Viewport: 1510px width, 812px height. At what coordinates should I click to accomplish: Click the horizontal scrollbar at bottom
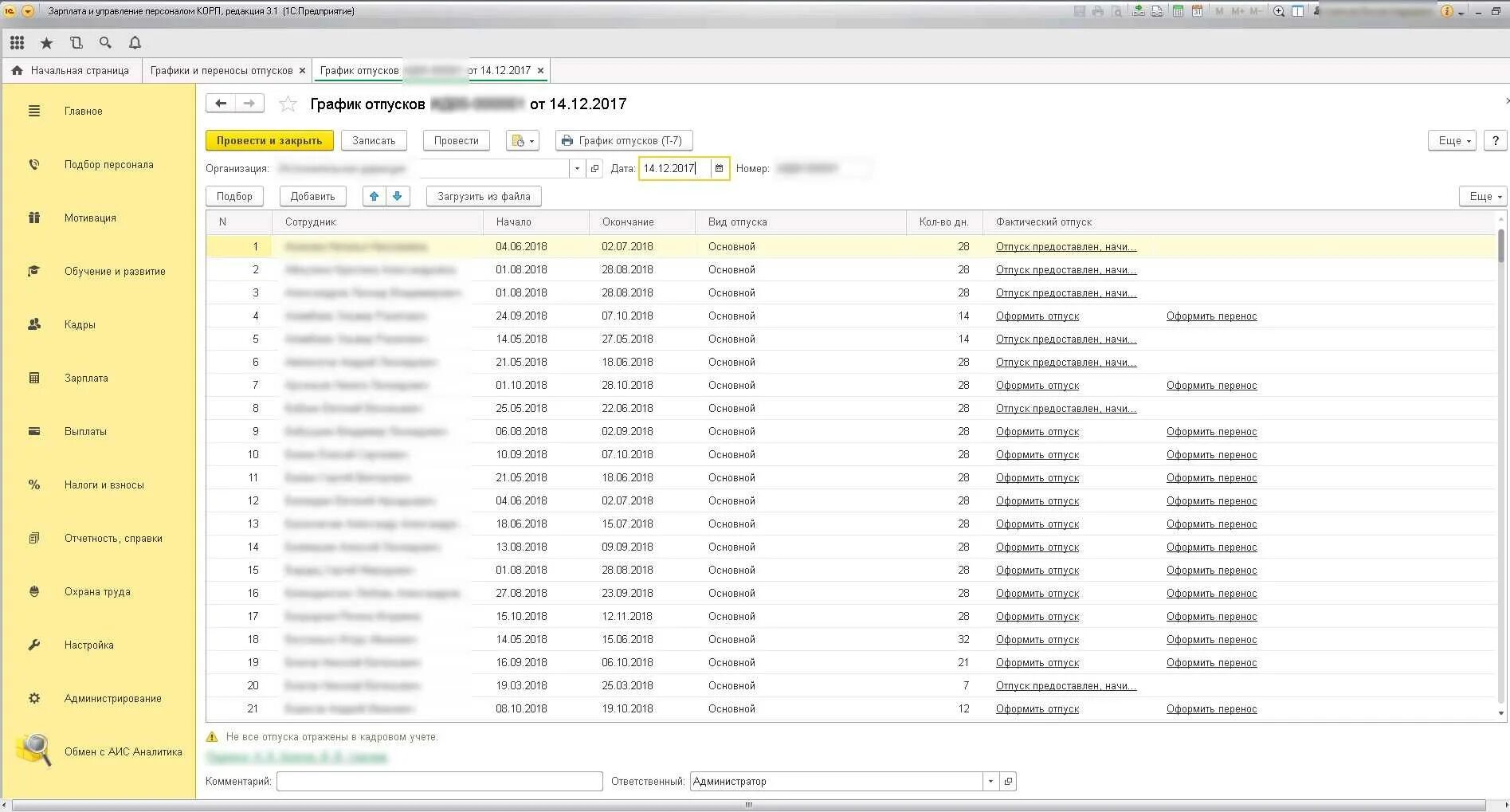747,805
